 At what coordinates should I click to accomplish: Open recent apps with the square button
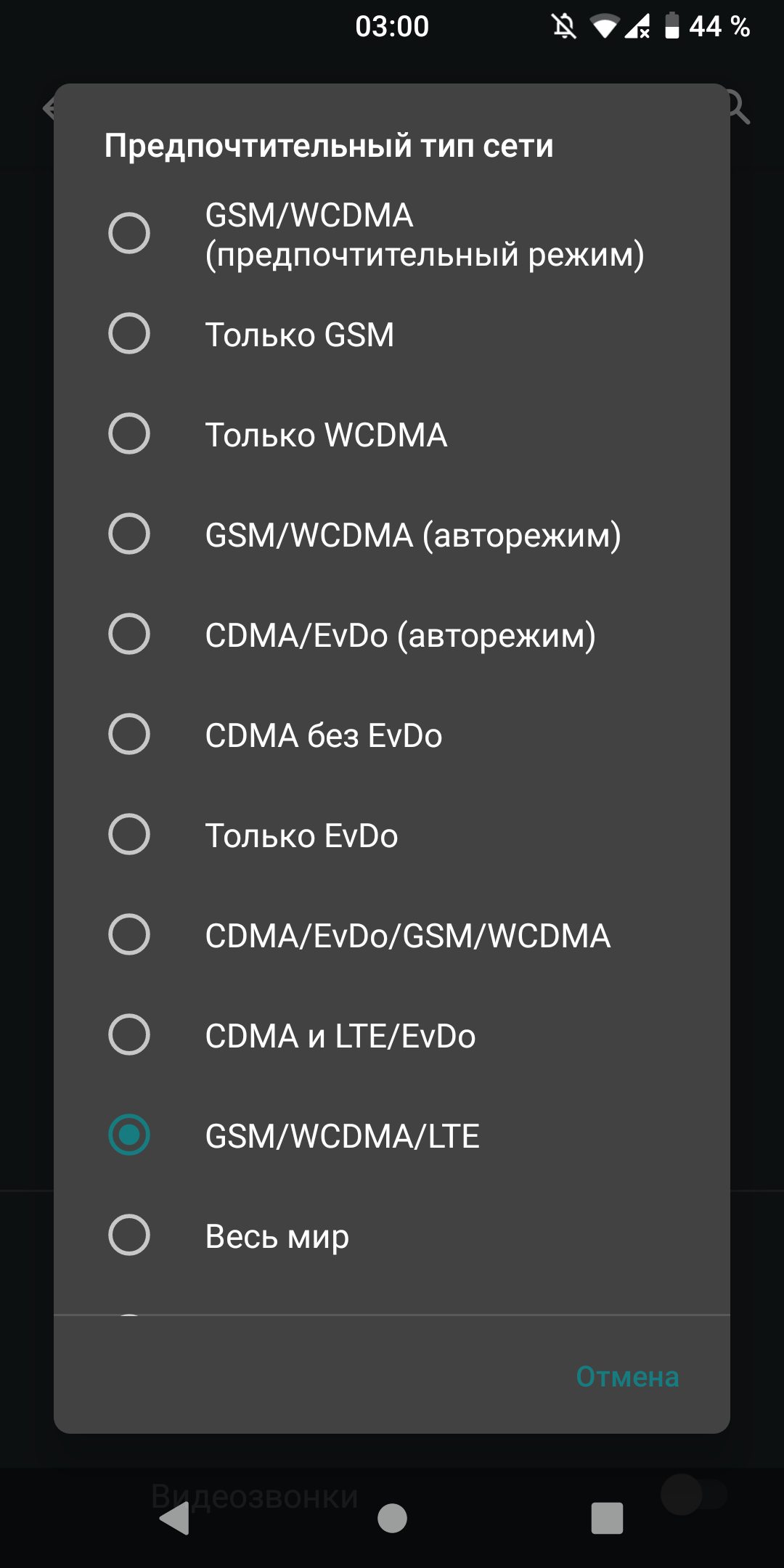point(607,1518)
